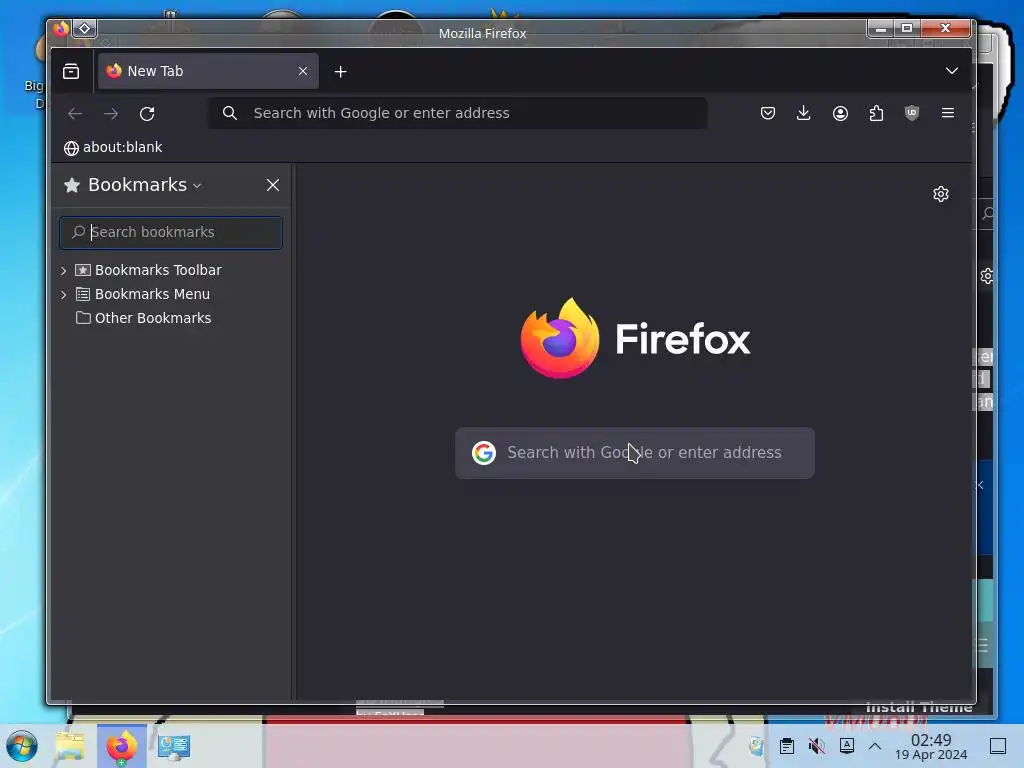Select the Bookmarks Menu tree item

[152, 295]
